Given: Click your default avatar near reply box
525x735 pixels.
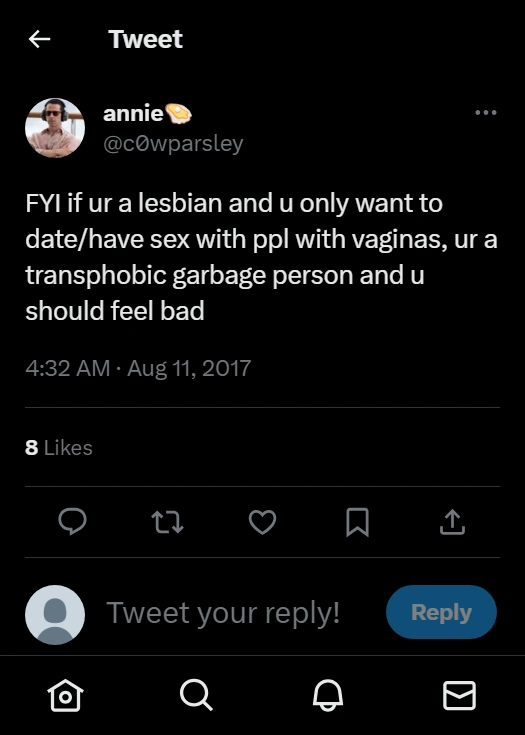Looking at the screenshot, I should pos(55,615).
